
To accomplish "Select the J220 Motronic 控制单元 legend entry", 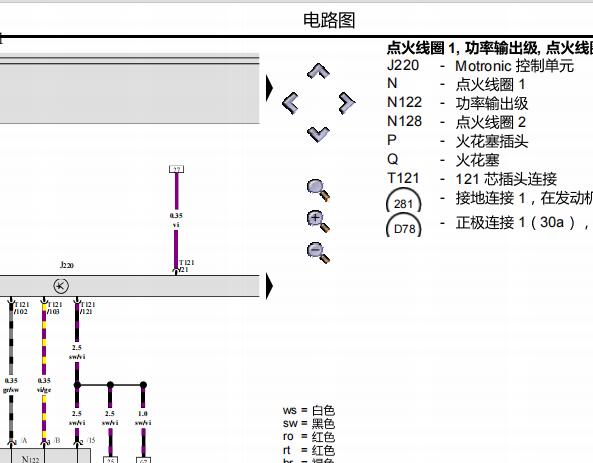I will 480,66.
